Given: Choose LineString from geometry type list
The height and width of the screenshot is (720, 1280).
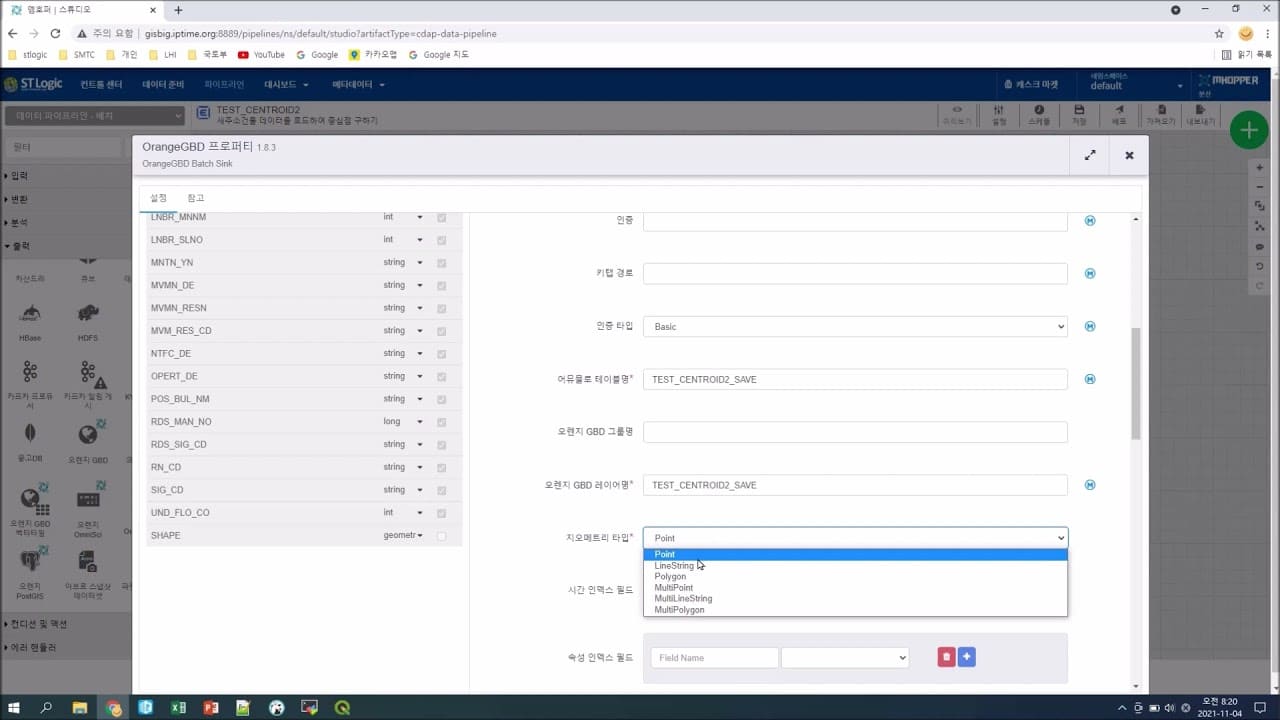Looking at the screenshot, I should coord(855,566).
